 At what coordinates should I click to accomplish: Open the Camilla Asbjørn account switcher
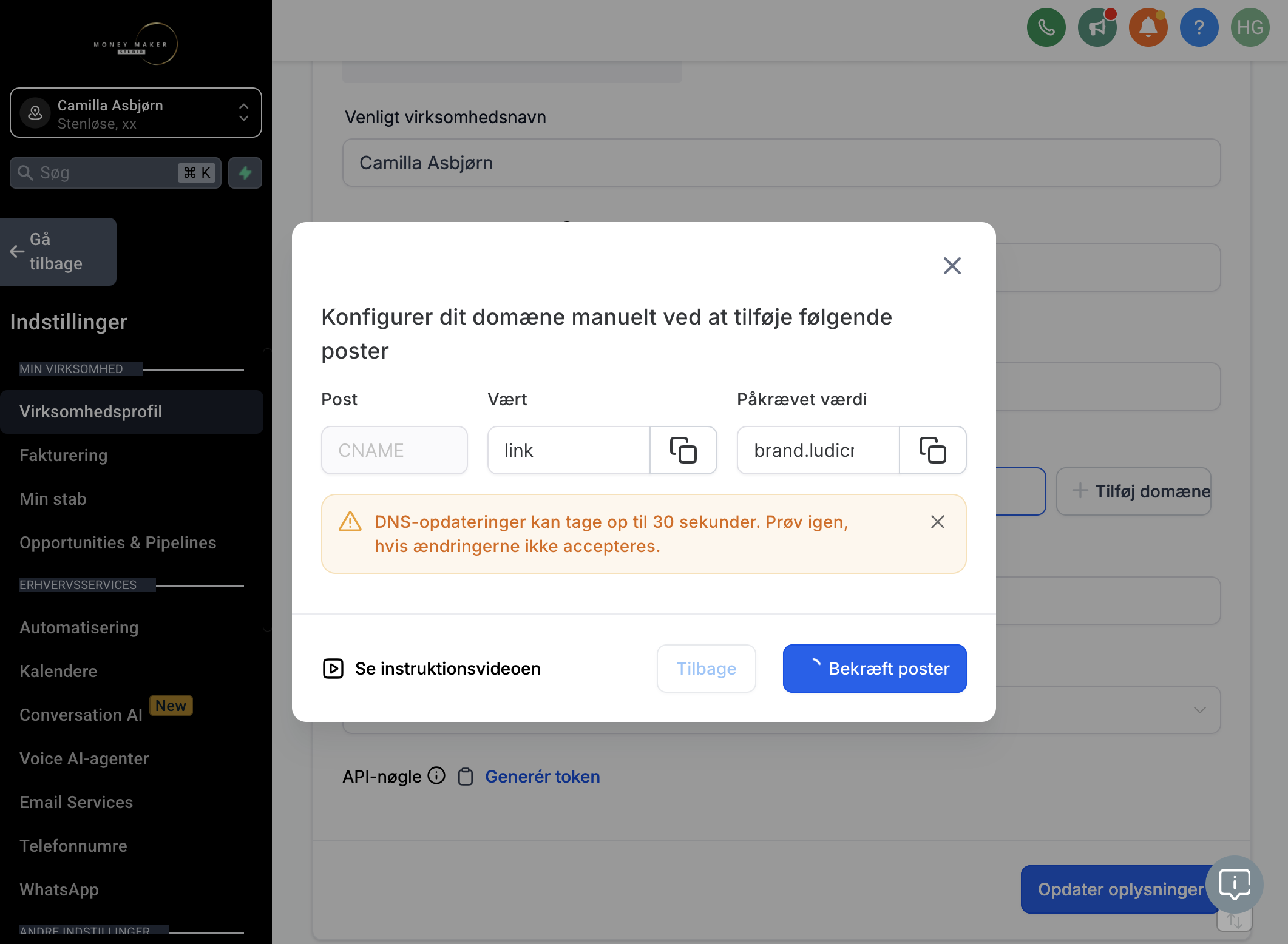[136, 113]
